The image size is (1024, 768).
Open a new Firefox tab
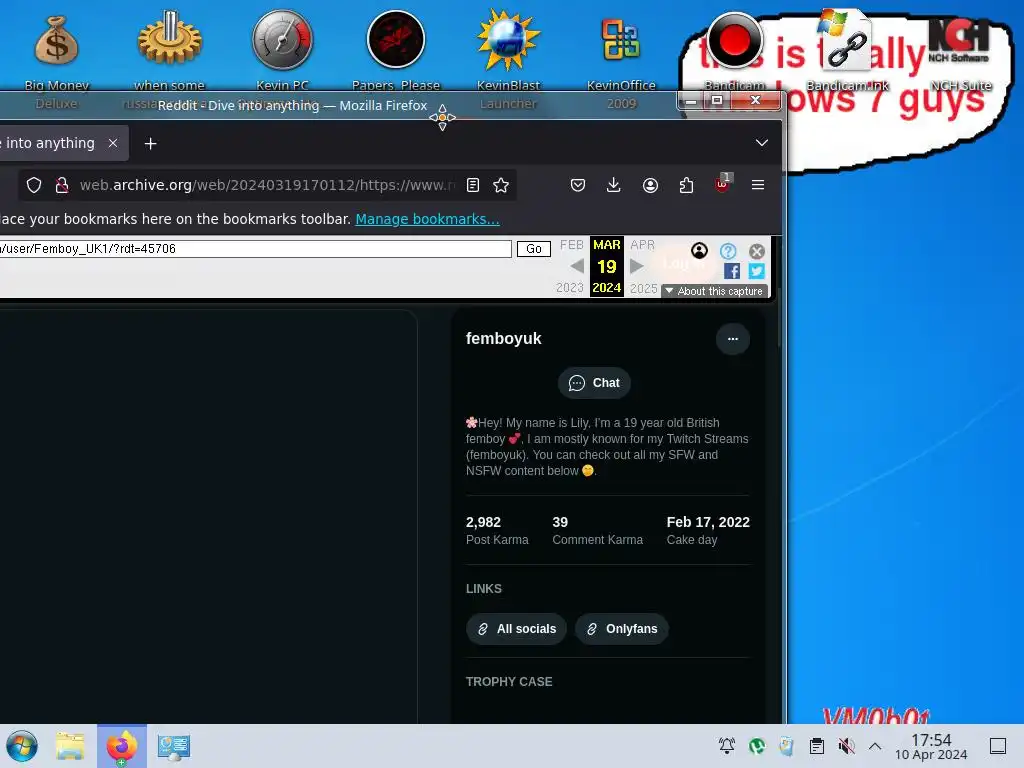(150, 143)
